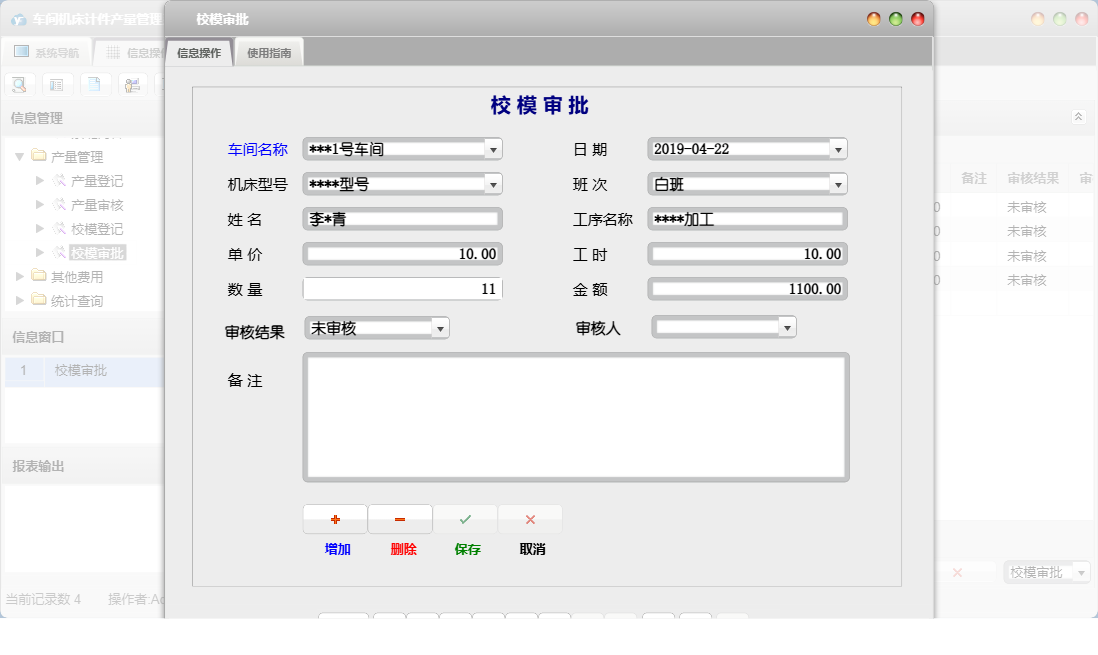The width and height of the screenshot is (1098, 655).
Task: Open the 日期 date dropdown for 2019-04-22
Action: pos(838,148)
